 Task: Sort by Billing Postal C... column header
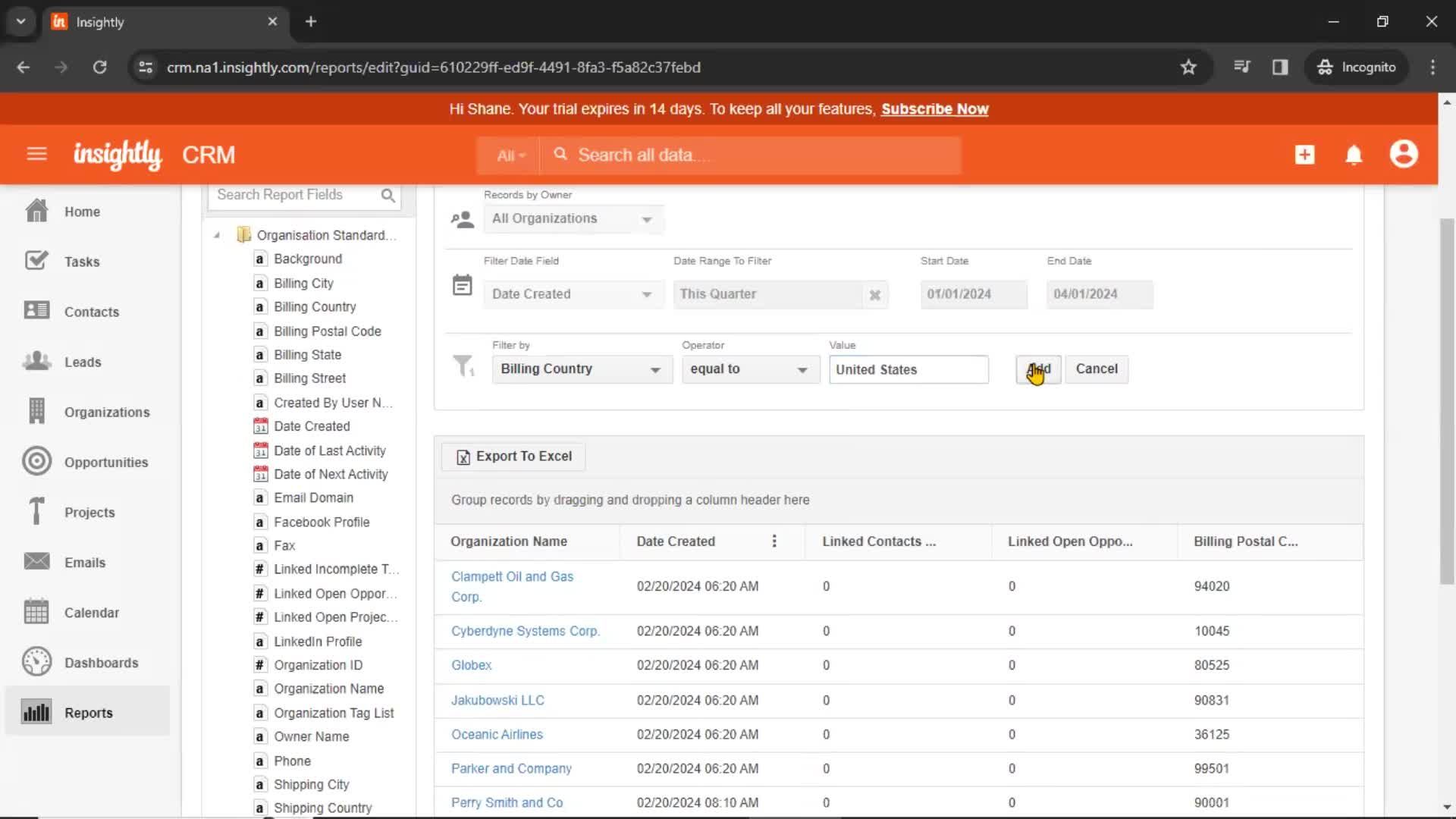point(1245,541)
